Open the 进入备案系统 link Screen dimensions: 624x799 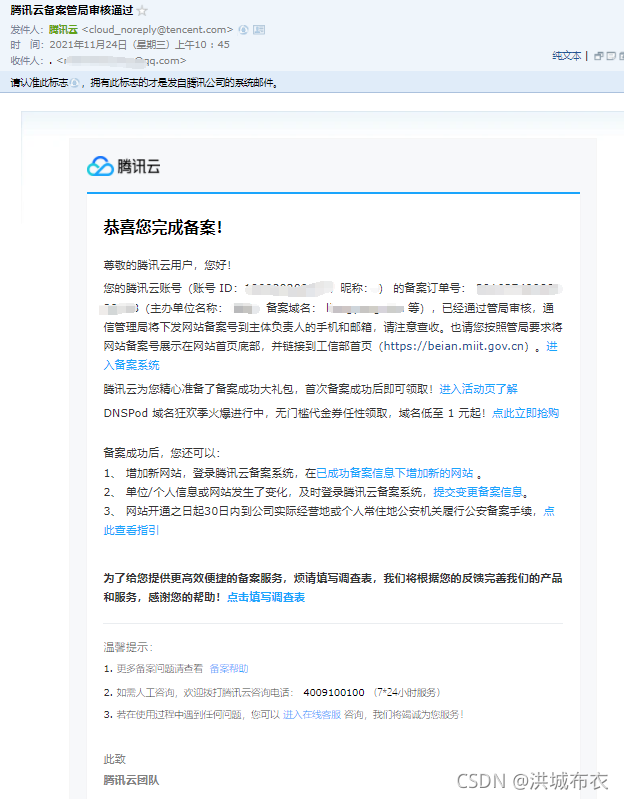(x=331, y=356)
